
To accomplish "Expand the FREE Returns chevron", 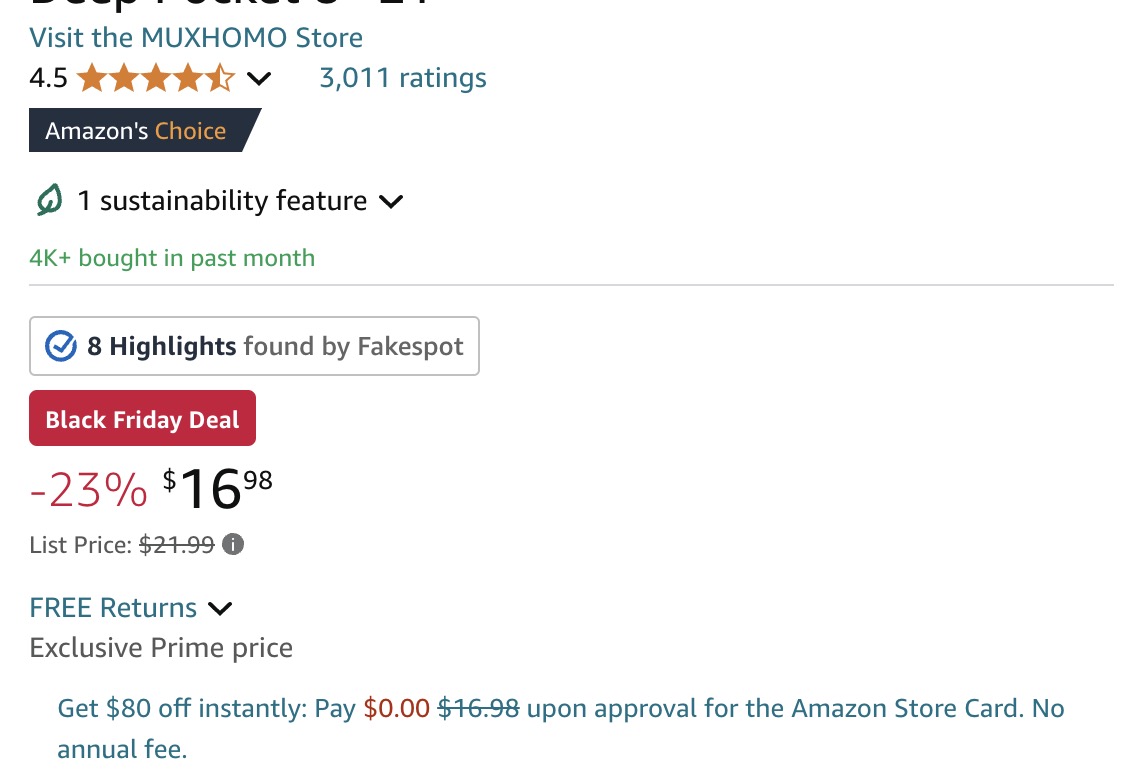I will coord(220,608).
